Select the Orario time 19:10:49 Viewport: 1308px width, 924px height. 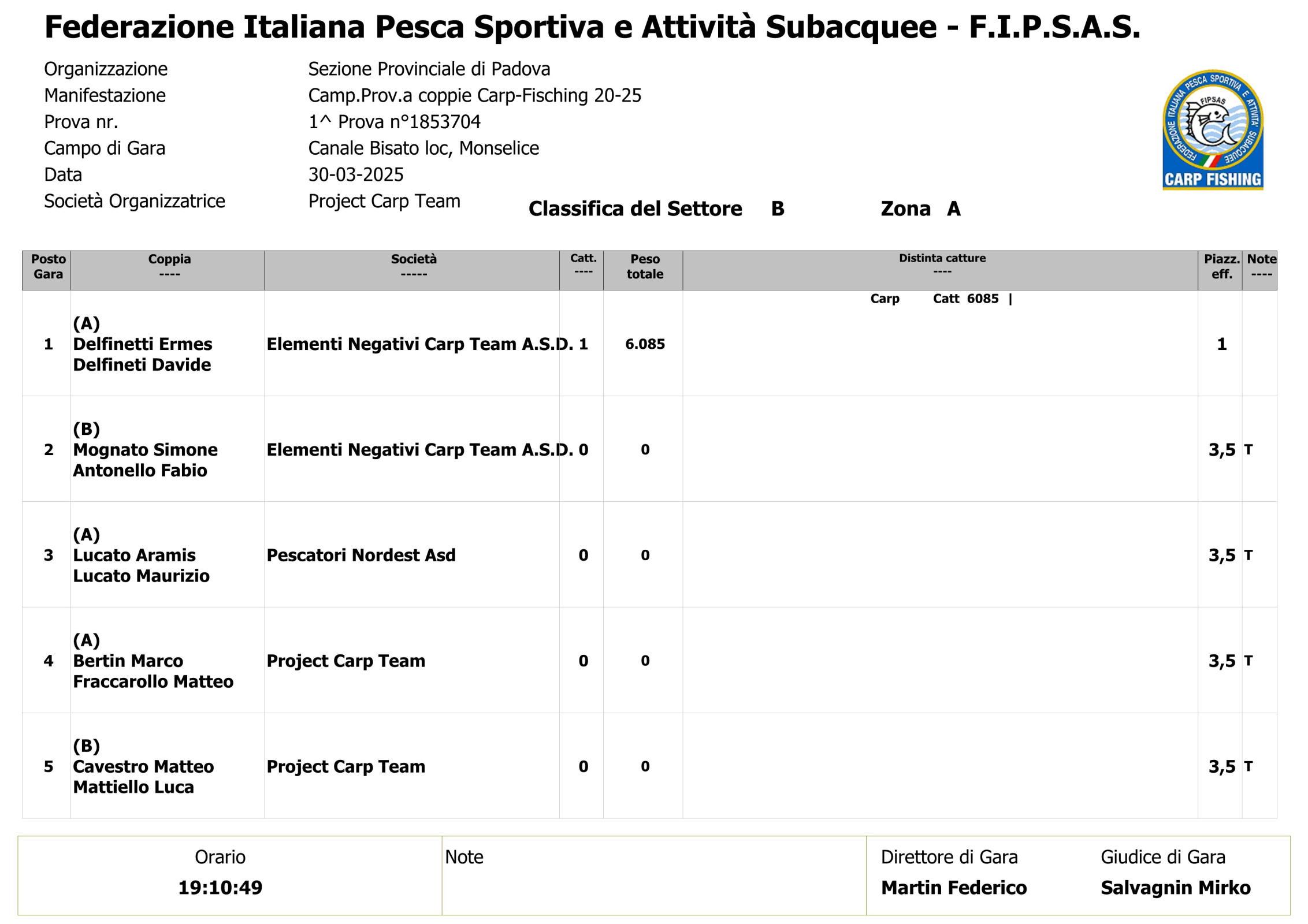point(220,888)
